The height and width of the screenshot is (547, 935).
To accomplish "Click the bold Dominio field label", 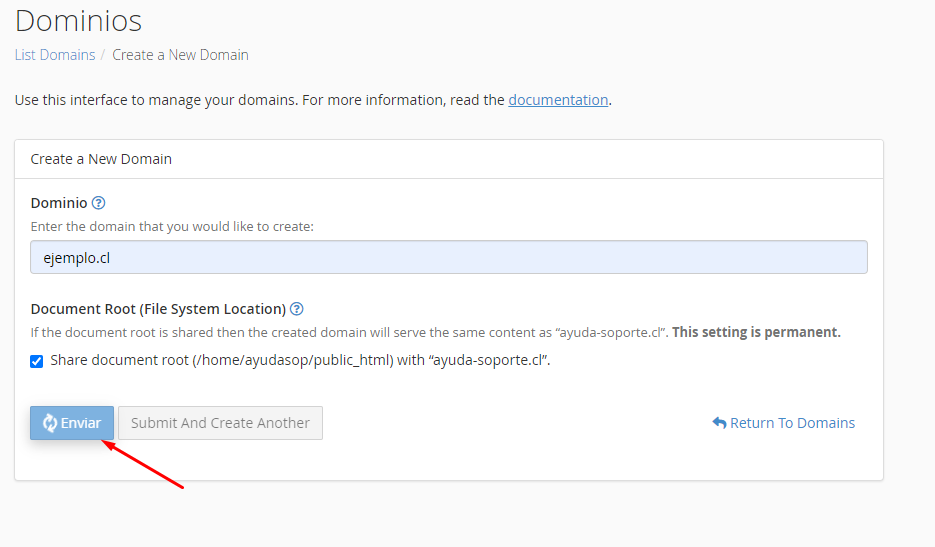I will pos(59,203).
